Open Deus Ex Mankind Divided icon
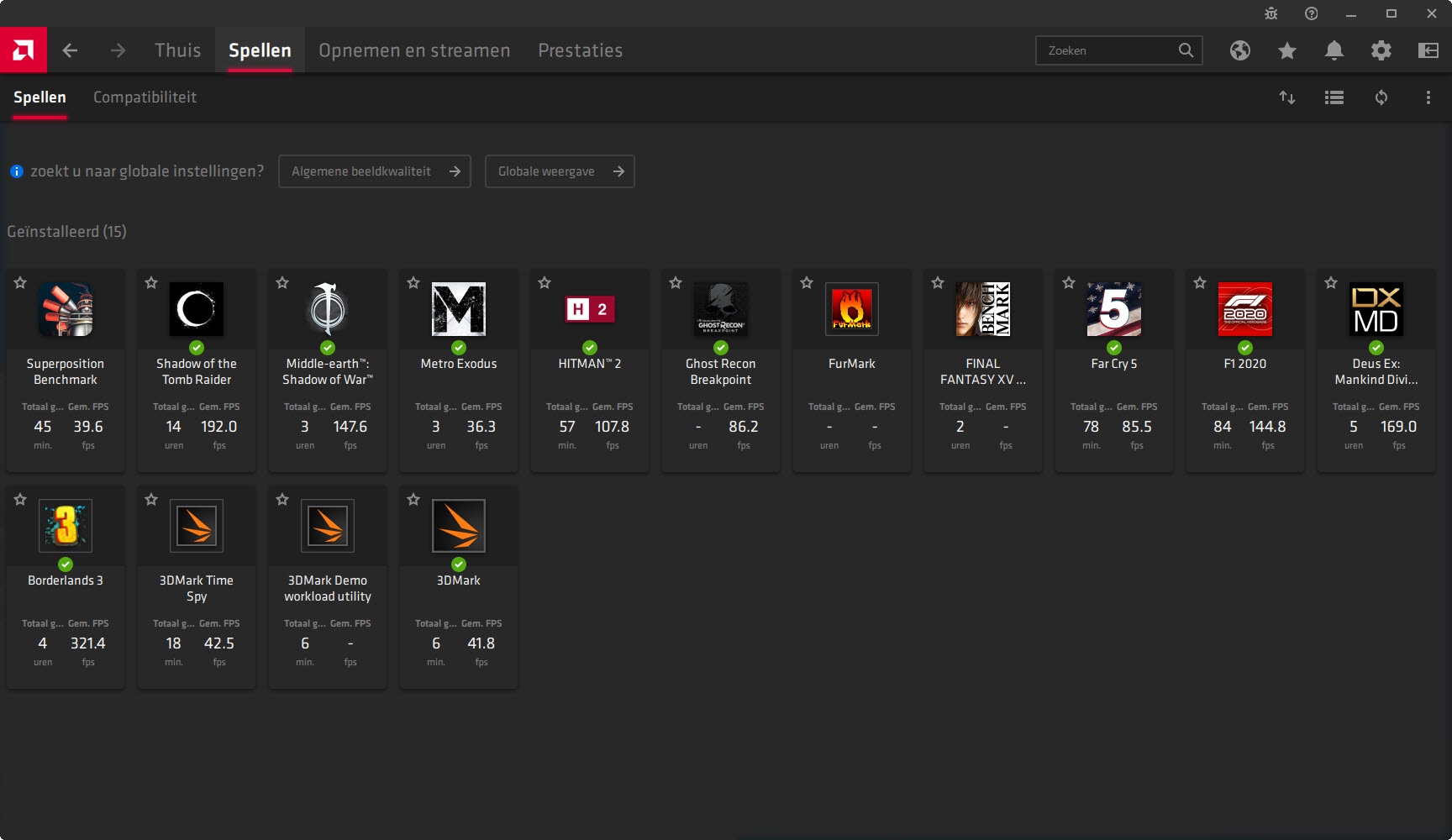The width and height of the screenshot is (1452, 840). 1376,309
